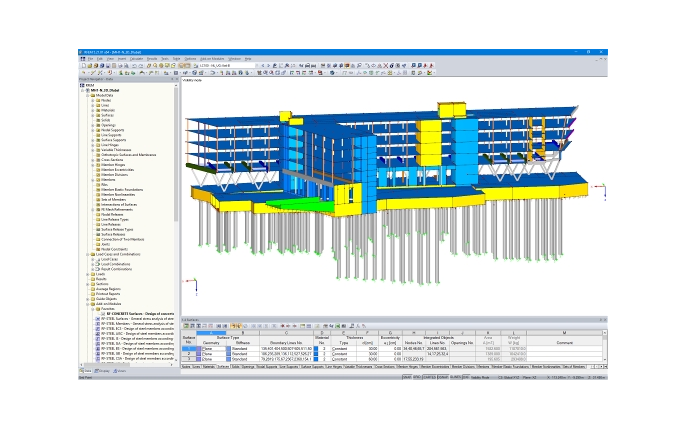Toggle CARTES in the status bar

coord(429,377)
